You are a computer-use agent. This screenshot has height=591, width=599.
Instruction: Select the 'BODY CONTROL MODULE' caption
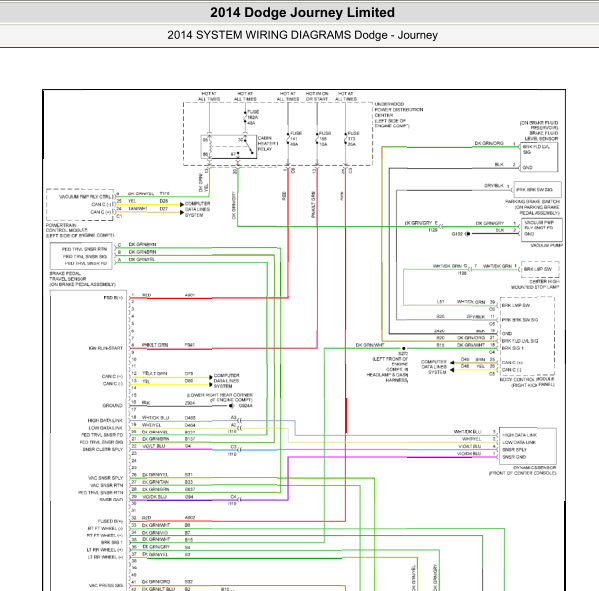tap(527, 382)
